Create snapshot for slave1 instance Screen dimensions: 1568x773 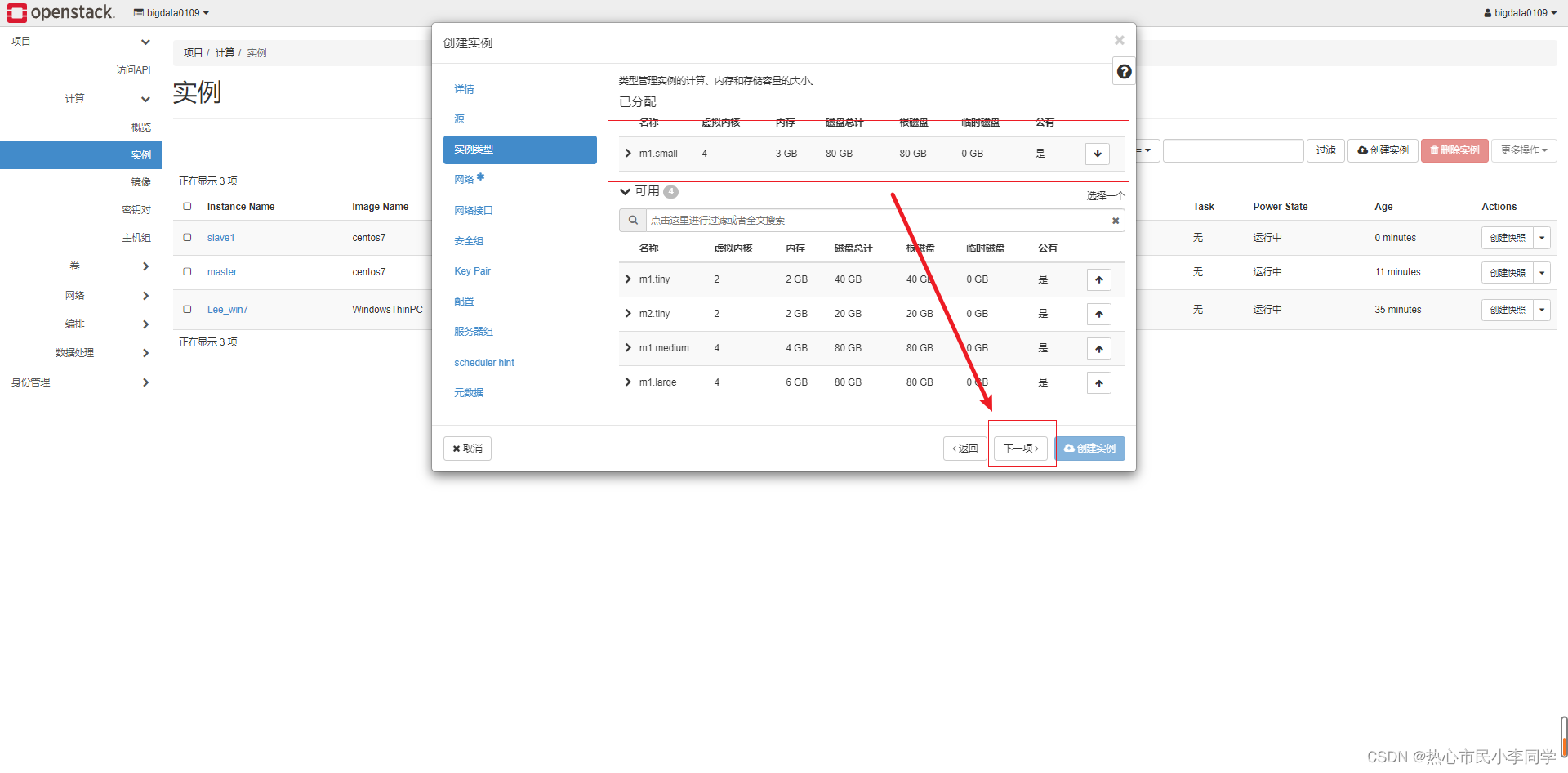(1508, 238)
